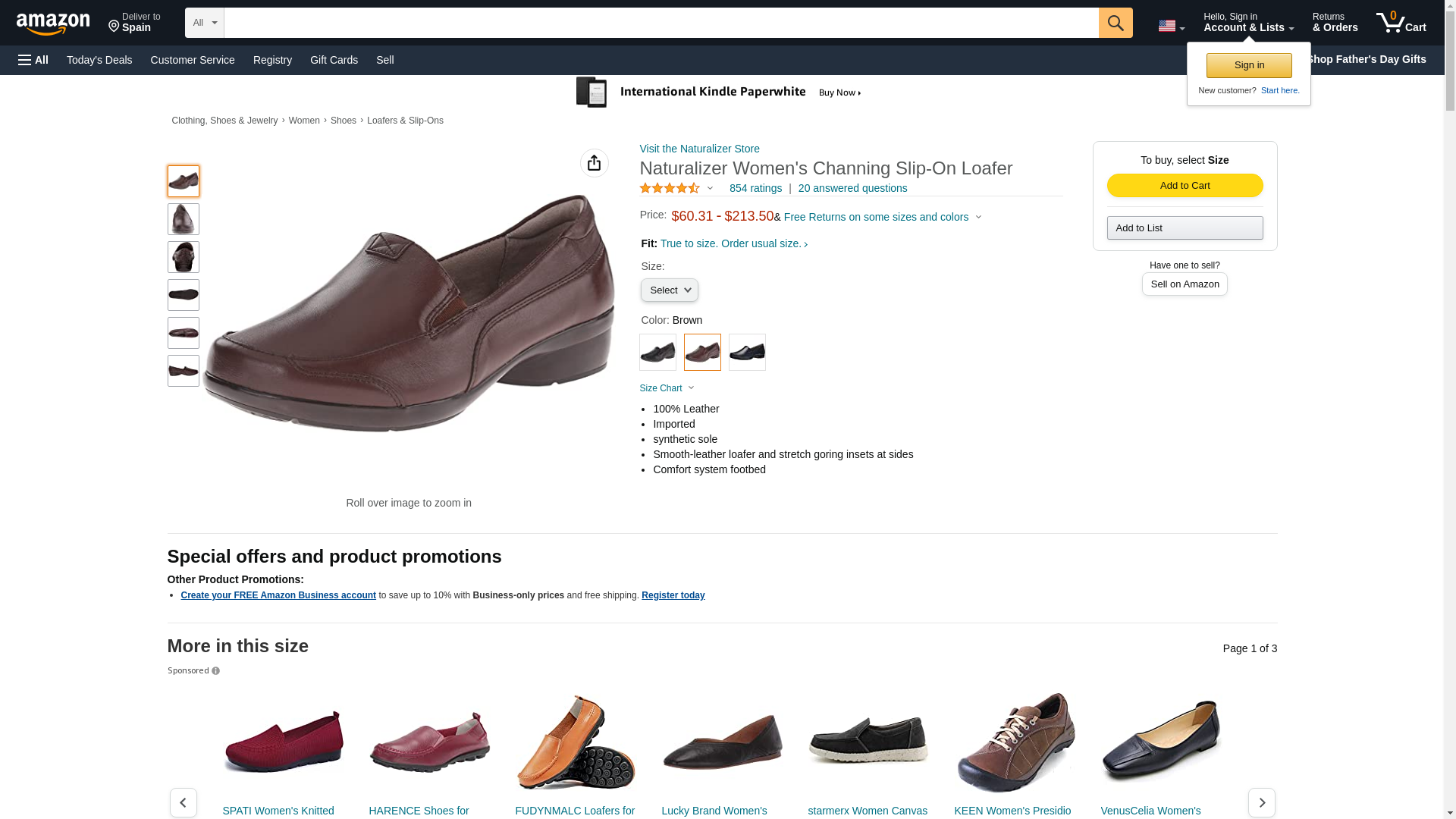
Task: Expand Free Returns details
Action: 883,217
